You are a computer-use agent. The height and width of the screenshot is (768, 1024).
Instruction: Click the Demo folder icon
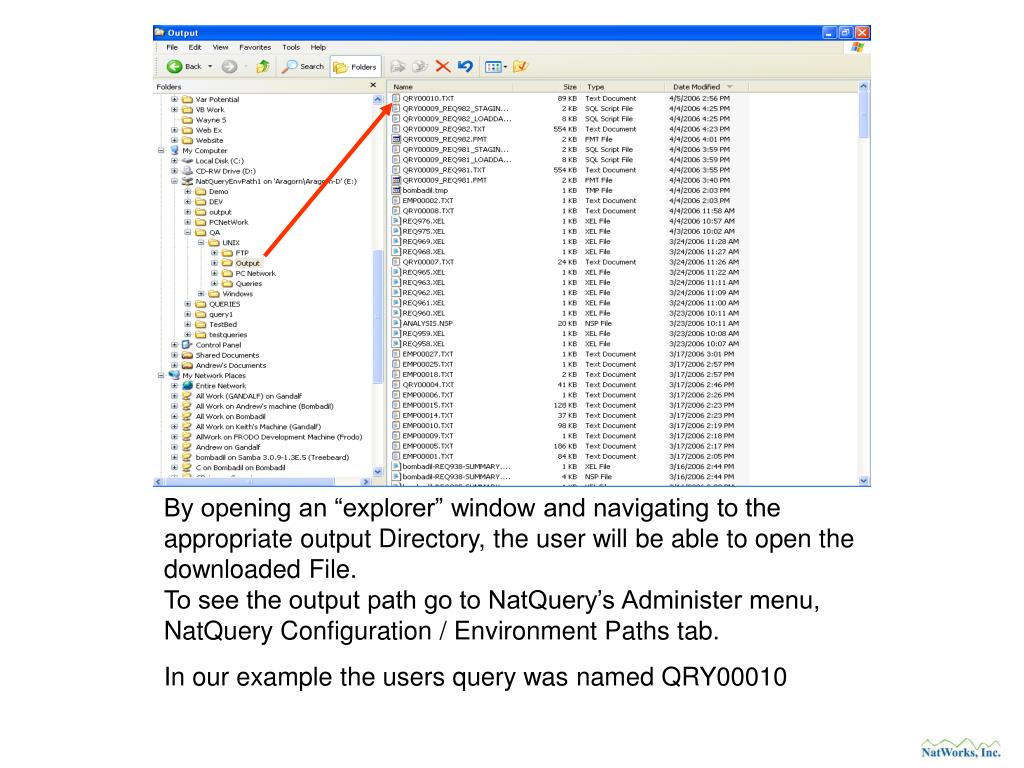(x=201, y=191)
